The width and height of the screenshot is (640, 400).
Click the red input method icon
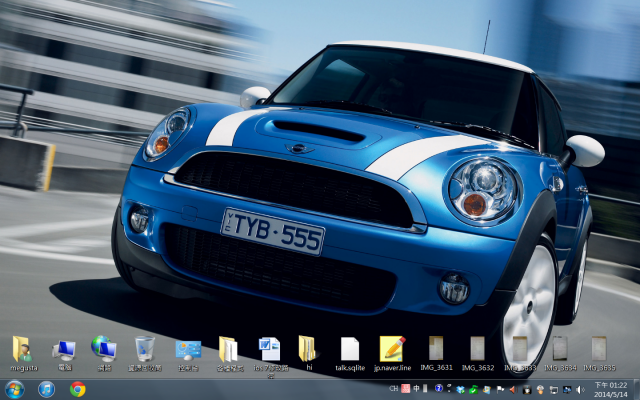(x=406, y=389)
